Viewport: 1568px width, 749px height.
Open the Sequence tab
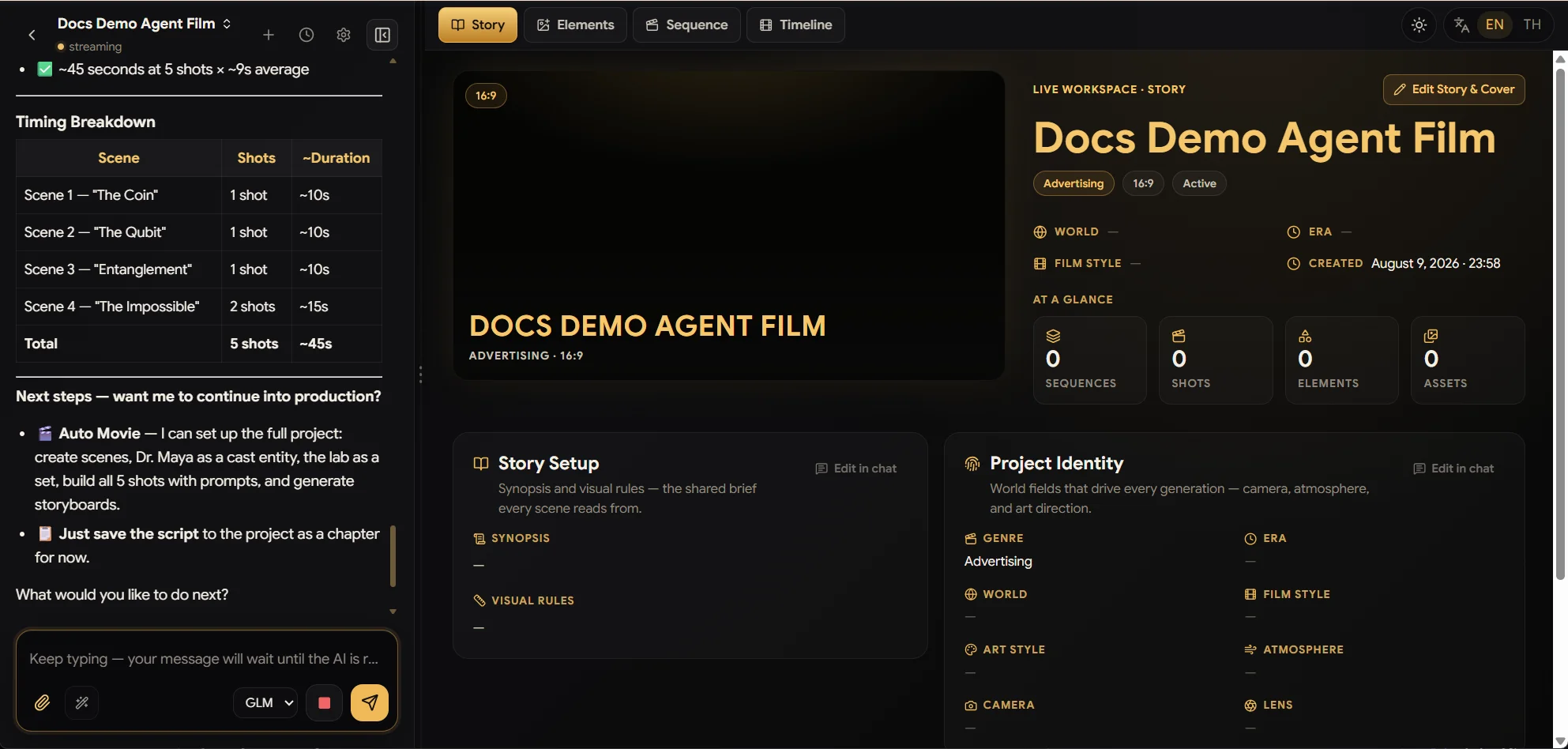(686, 24)
